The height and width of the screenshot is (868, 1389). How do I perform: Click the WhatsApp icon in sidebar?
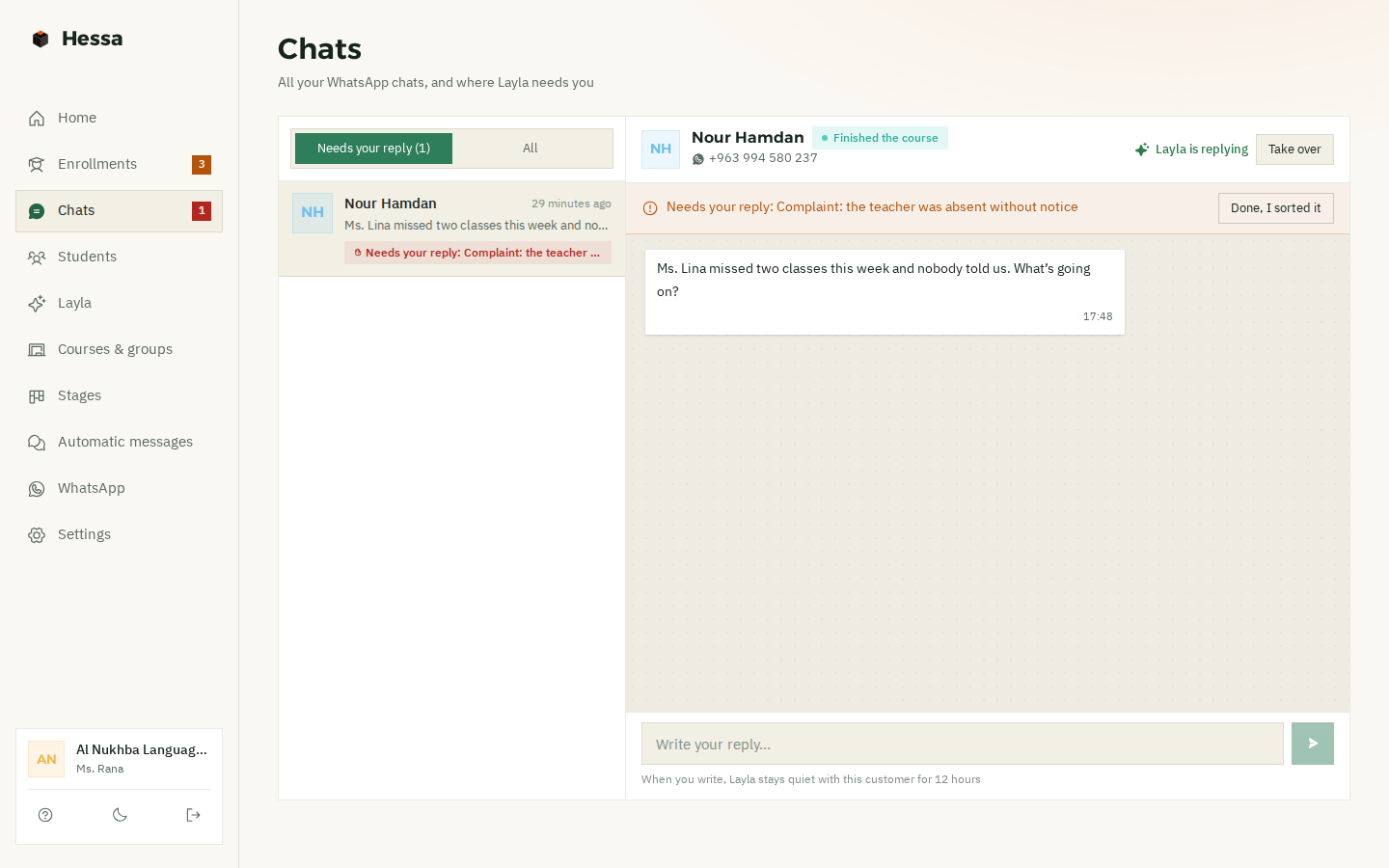tap(37, 488)
